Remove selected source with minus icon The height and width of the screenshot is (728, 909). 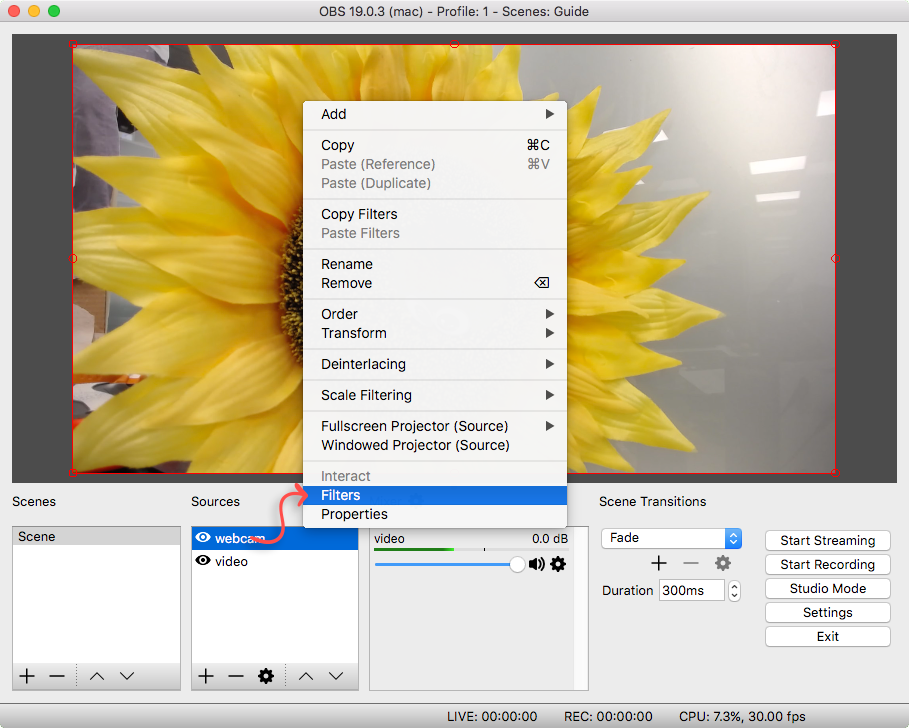point(235,676)
